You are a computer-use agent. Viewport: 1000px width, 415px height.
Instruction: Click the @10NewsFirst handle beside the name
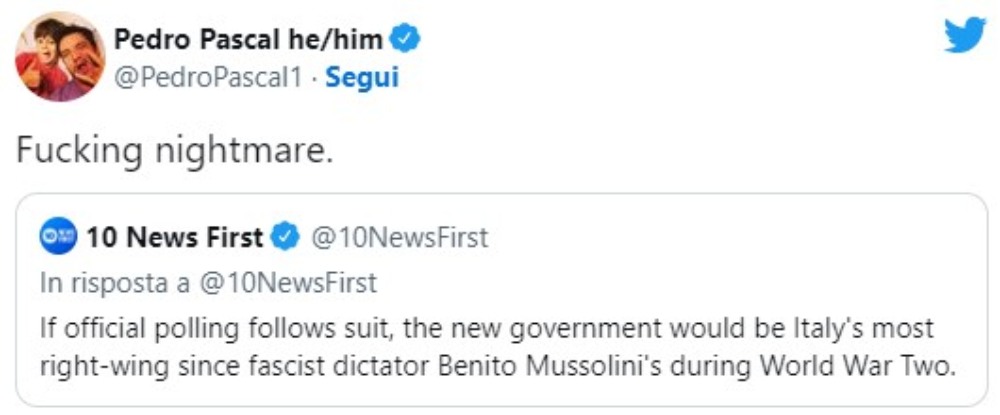(400, 238)
